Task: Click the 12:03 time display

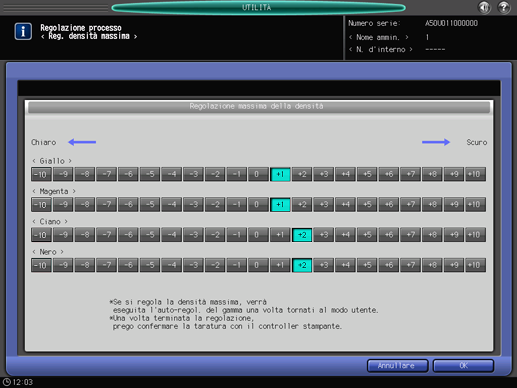Action: point(23,382)
